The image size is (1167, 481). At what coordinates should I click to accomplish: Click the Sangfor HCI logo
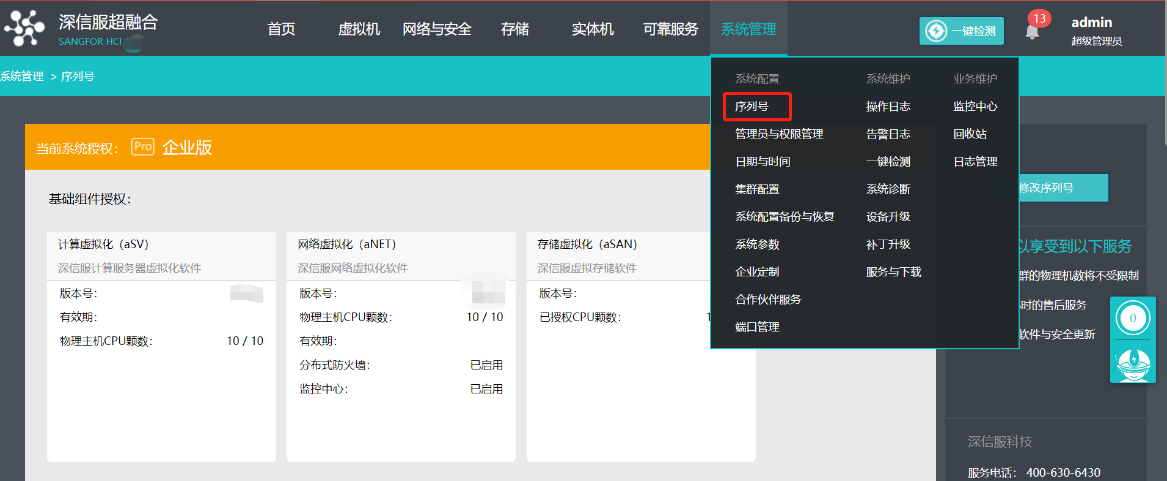tap(80, 29)
